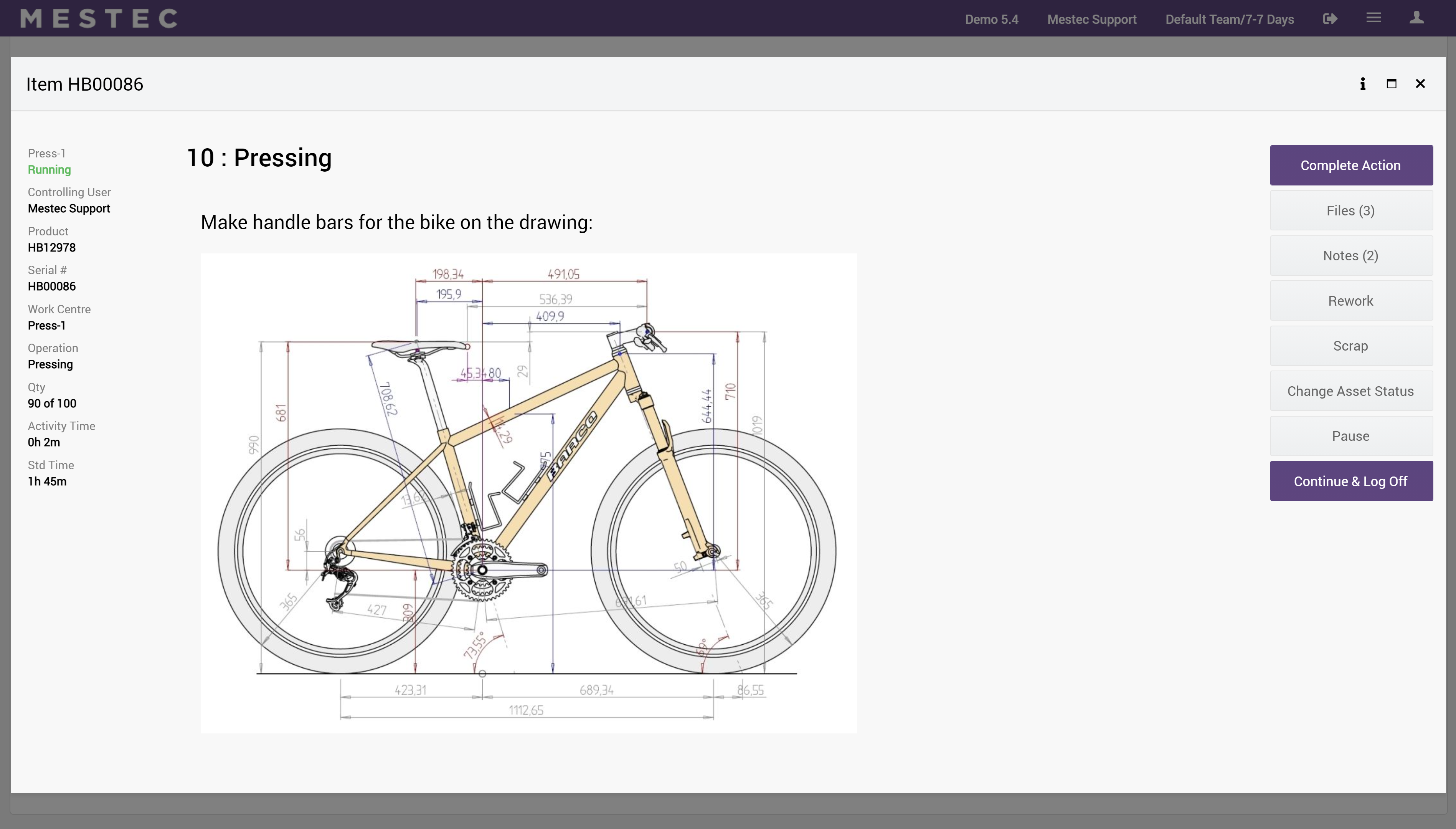Screen dimensions: 1456x829
Task: Click the item info icon
Action: tap(1363, 84)
